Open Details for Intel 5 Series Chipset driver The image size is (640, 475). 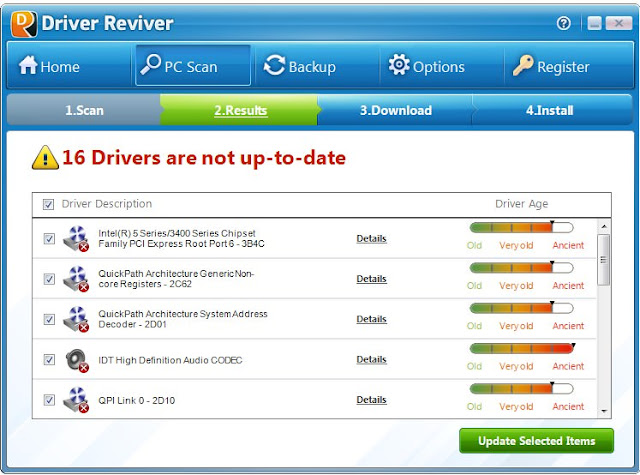(x=371, y=239)
